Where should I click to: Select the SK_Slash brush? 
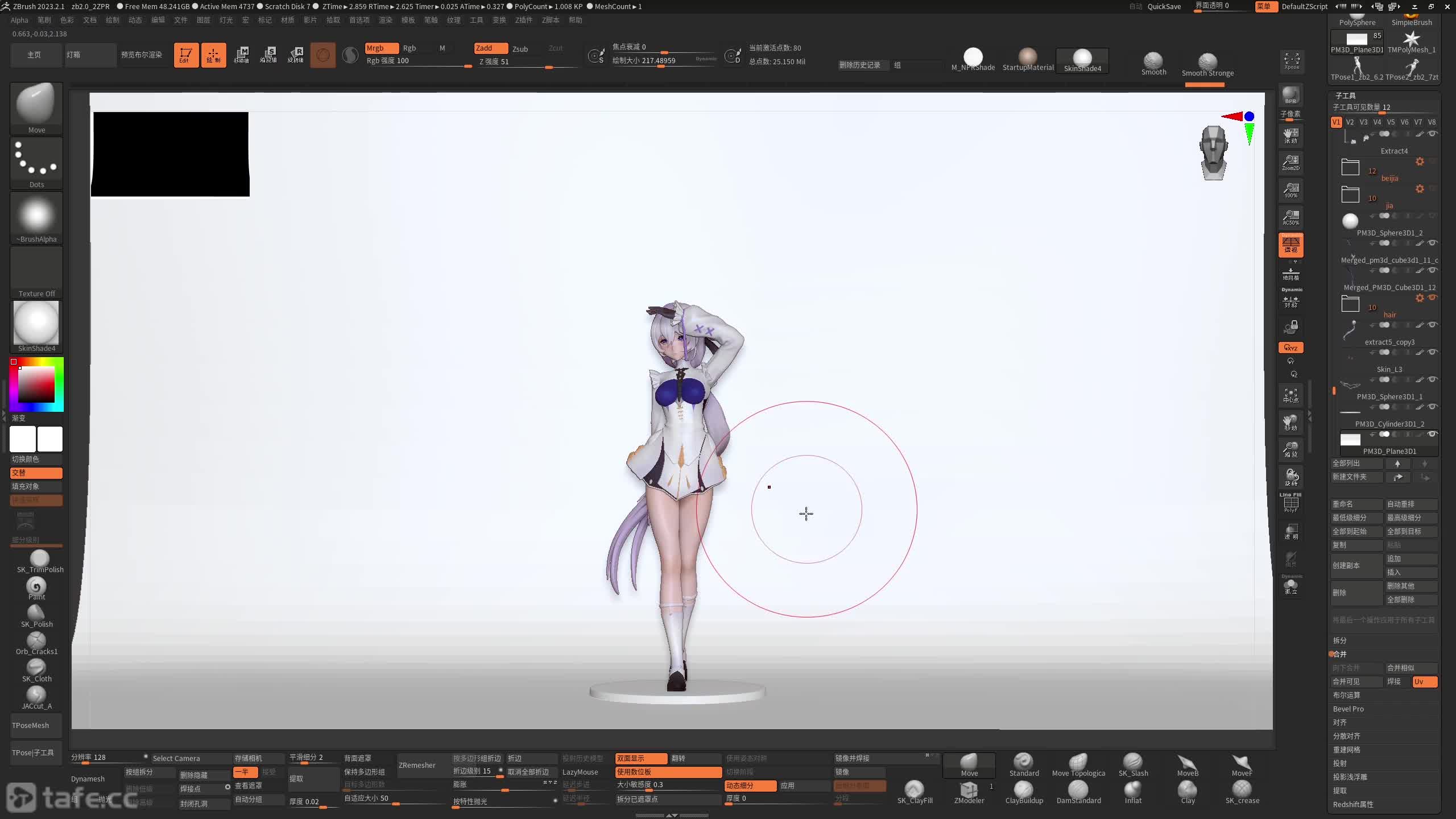tap(1133, 765)
